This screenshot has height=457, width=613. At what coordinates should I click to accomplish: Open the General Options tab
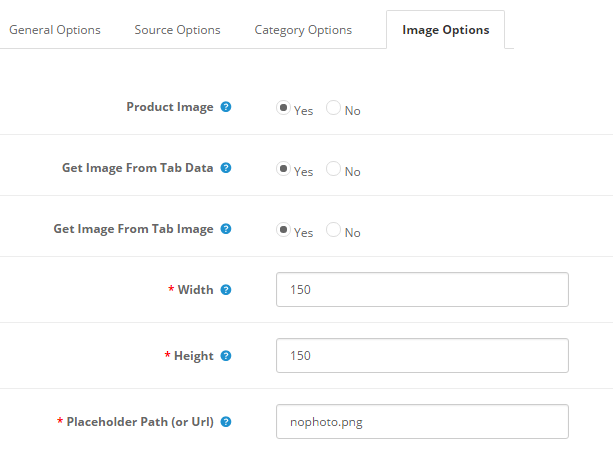click(55, 30)
